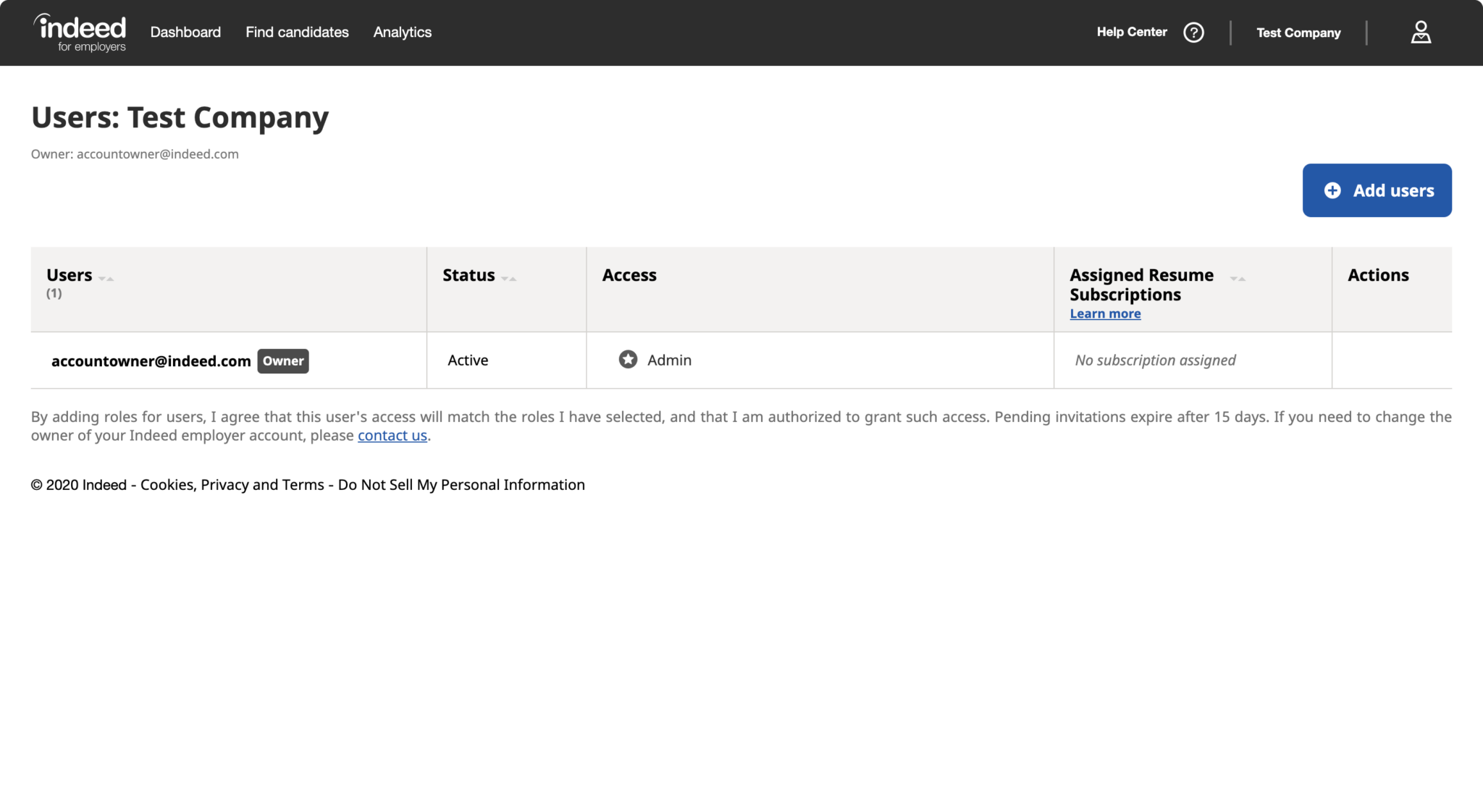Click the Admin star badge icon
1483x812 pixels.
click(627, 359)
